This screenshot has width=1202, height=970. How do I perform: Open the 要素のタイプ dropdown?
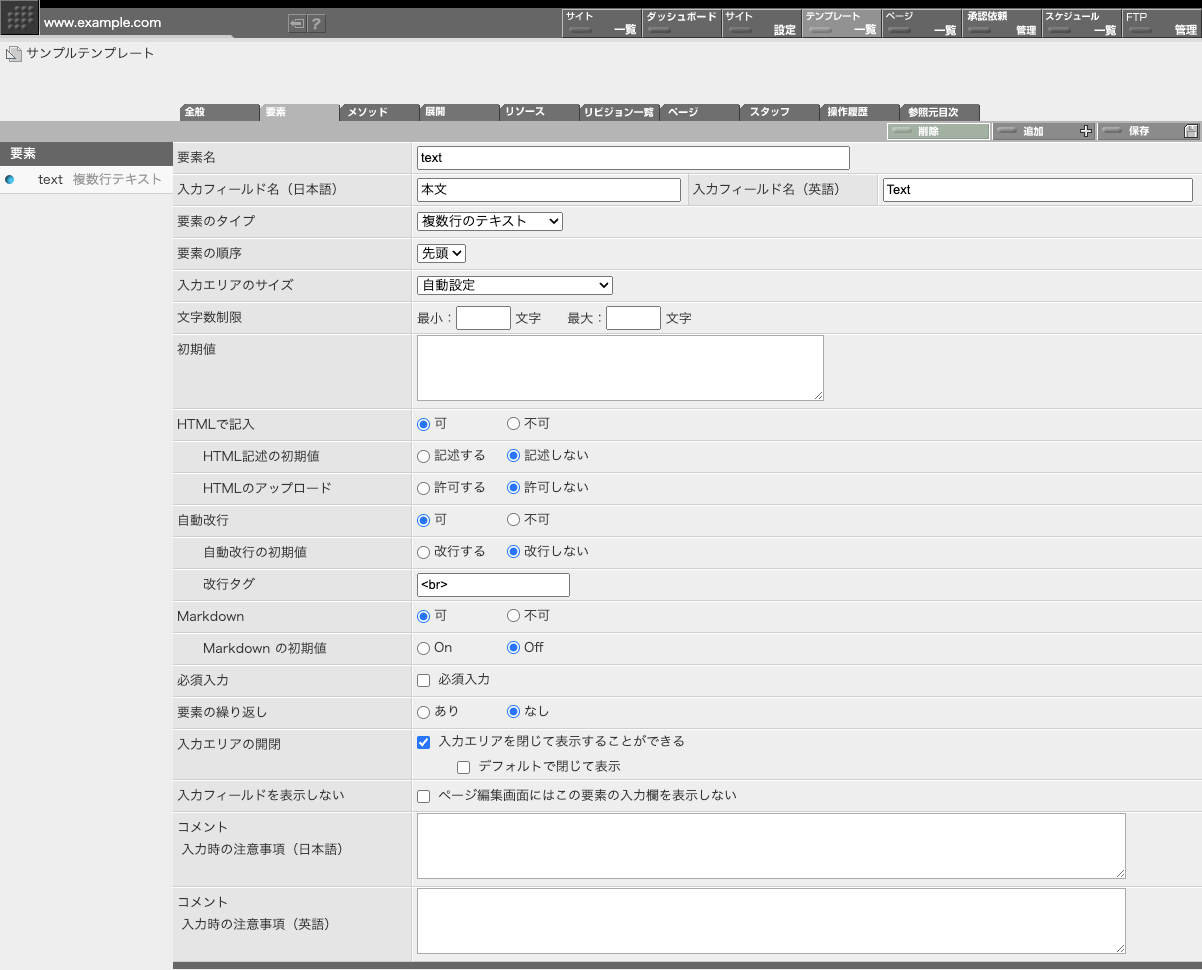click(491, 221)
